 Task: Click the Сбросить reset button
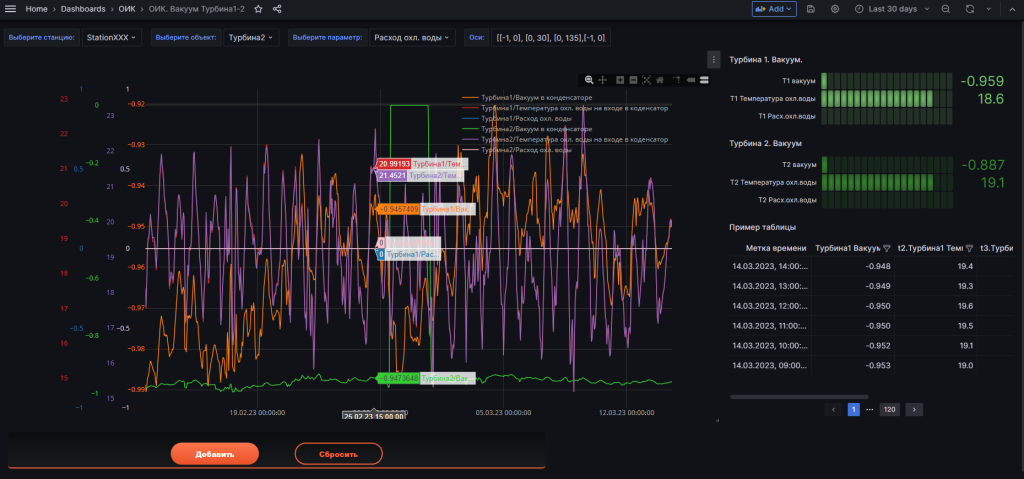click(338, 454)
